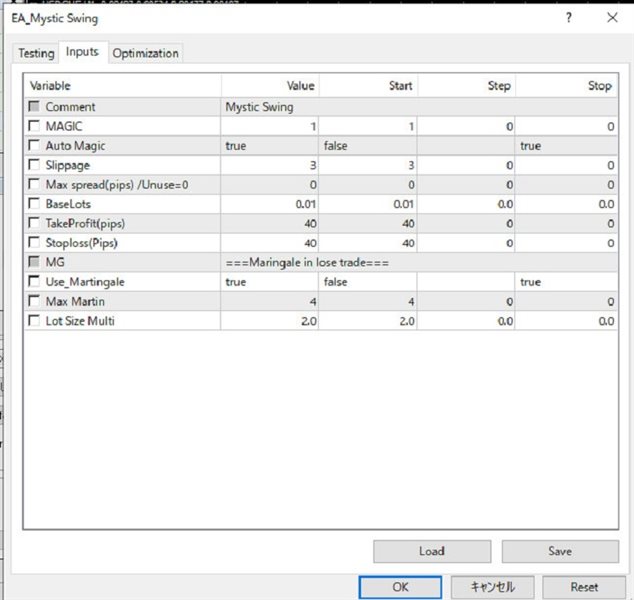Select the Max spread Value cell

click(270, 184)
